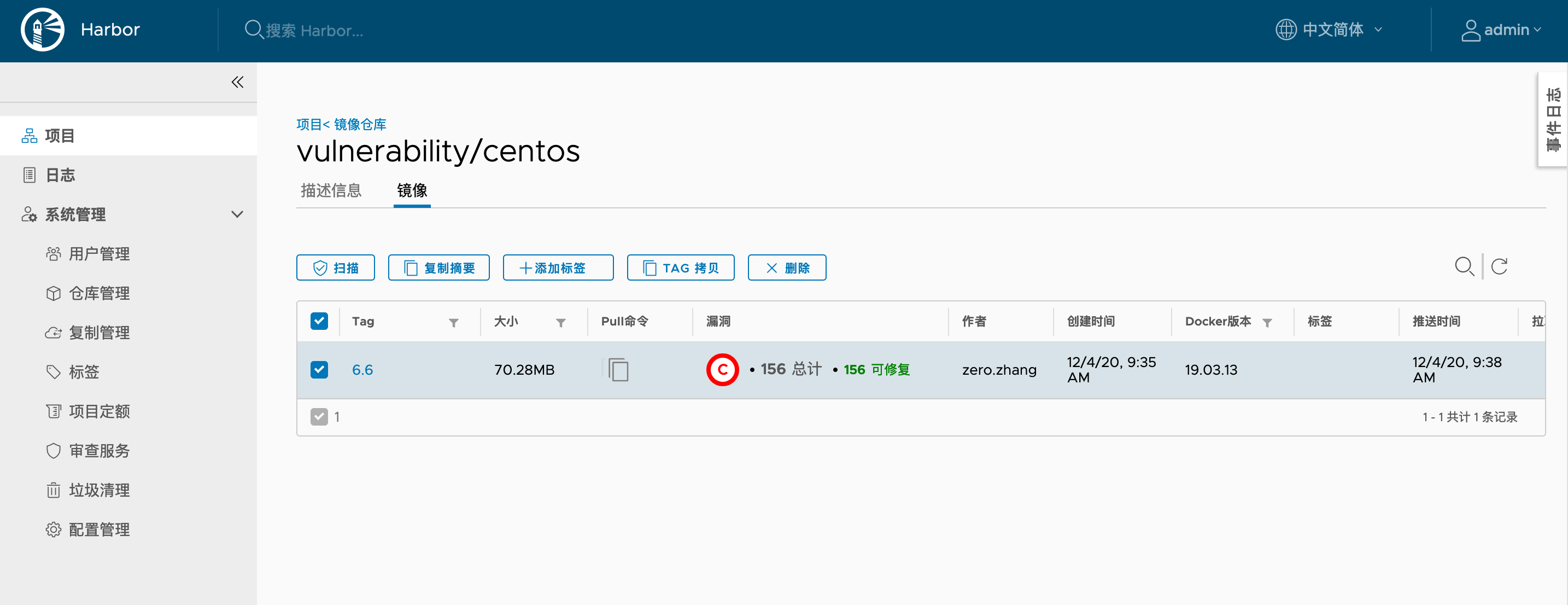Focus the 搜索 Harbor search field
Viewport: 1568px width, 605px height.
click(314, 30)
